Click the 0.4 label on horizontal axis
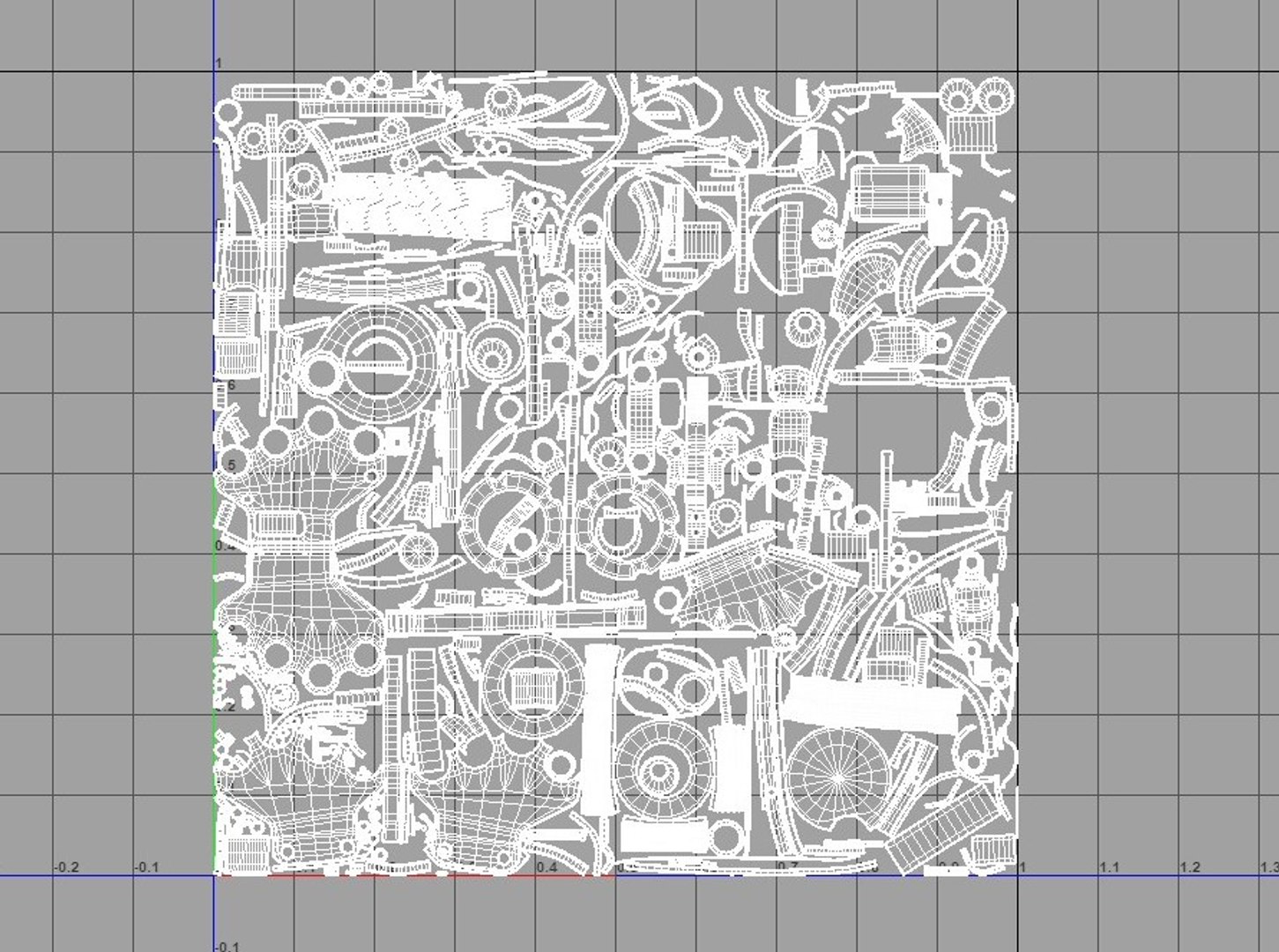This screenshot has width=1279, height=952. tap(547, 867)
